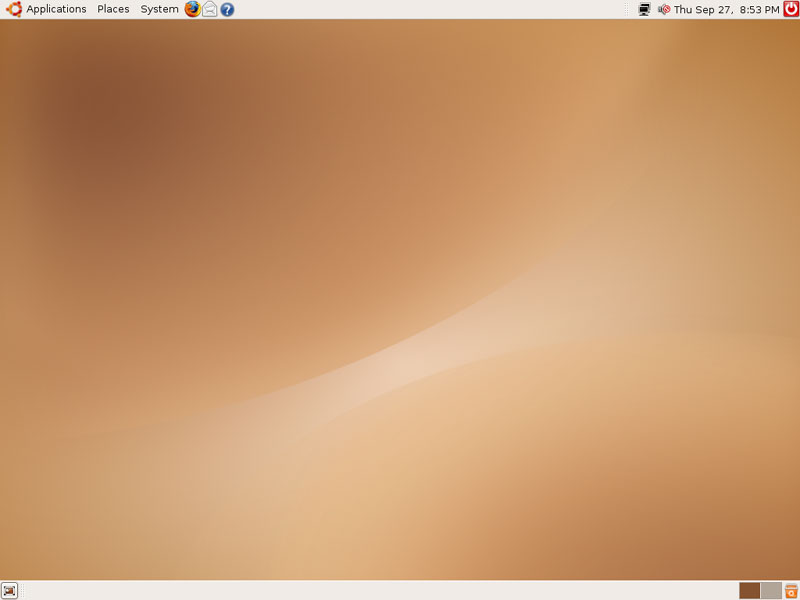This screenshot has height=600, width=800.
Task: Click the network monitor icon
Action: (x=644, y=9)
